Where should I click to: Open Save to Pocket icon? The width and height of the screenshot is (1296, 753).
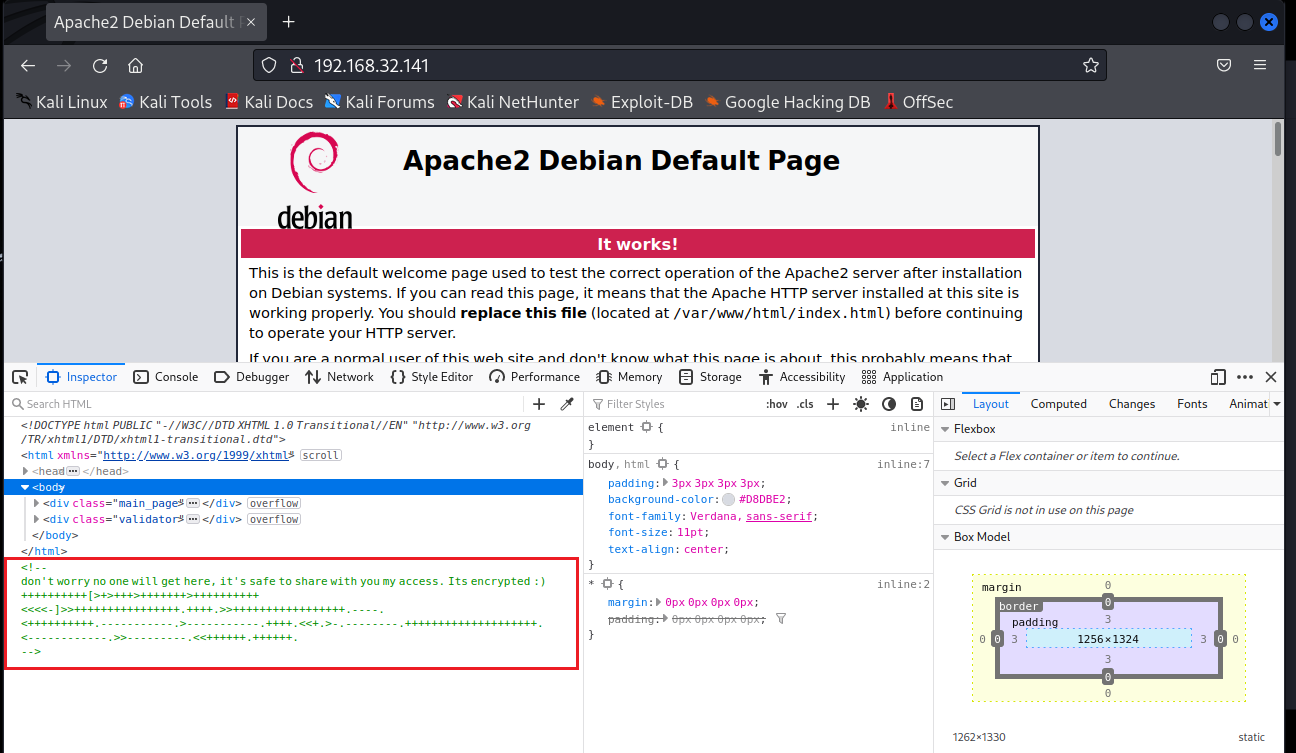tap(1224, 65)
